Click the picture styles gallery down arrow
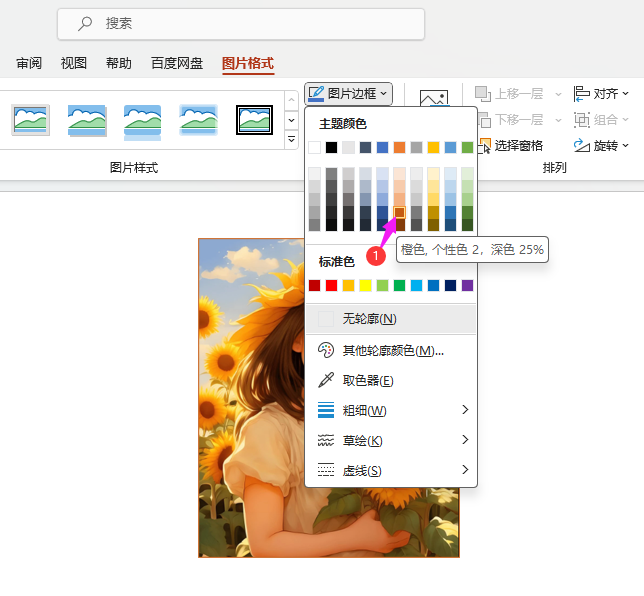Image resolution: width=644 pixels, height=596 pixels. point(291,120)
